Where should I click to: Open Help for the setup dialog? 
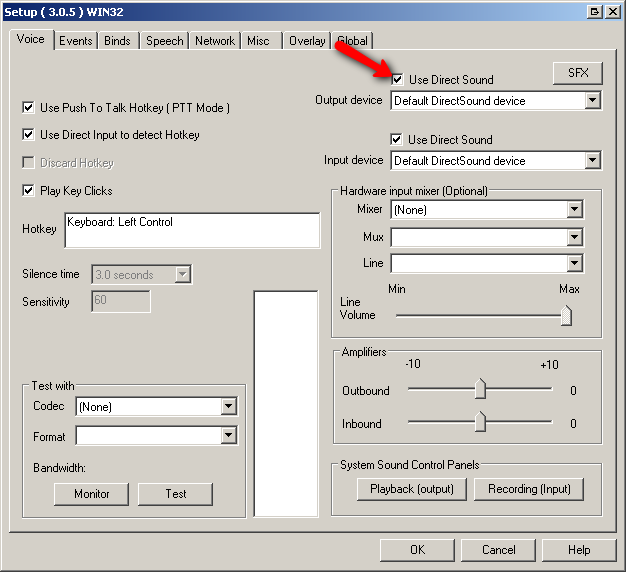[579, 550]
